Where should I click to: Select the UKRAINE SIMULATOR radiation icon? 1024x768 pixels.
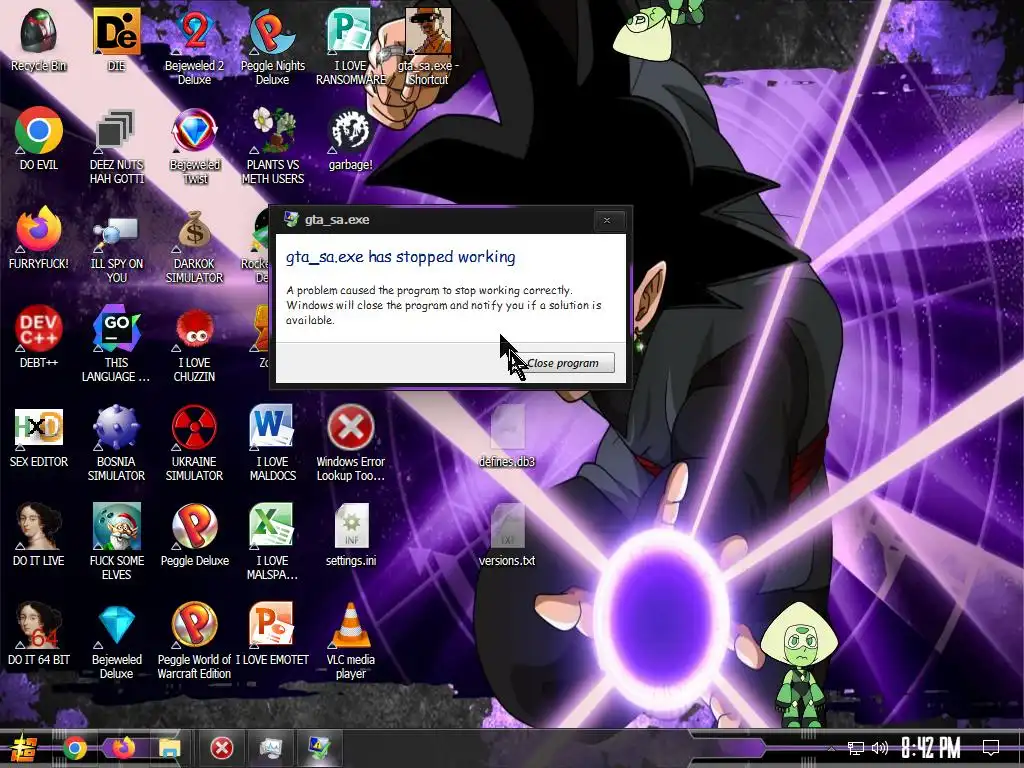click(x=194, y=428)
